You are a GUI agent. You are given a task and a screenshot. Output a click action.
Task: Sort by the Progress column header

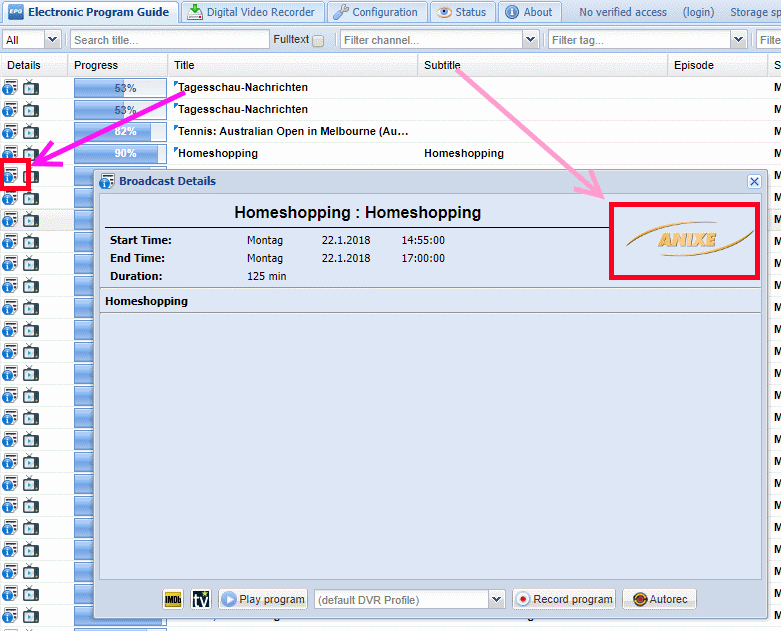click(118, 65)
